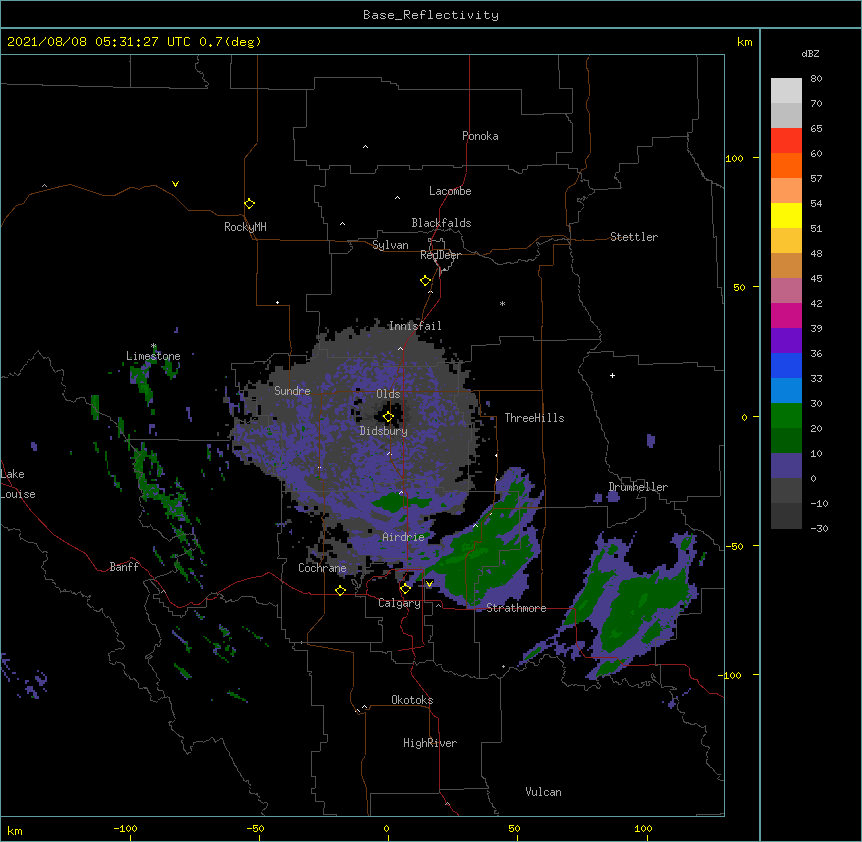Click the Innisfail city label
Screen dimensions: 862x842
415,326
